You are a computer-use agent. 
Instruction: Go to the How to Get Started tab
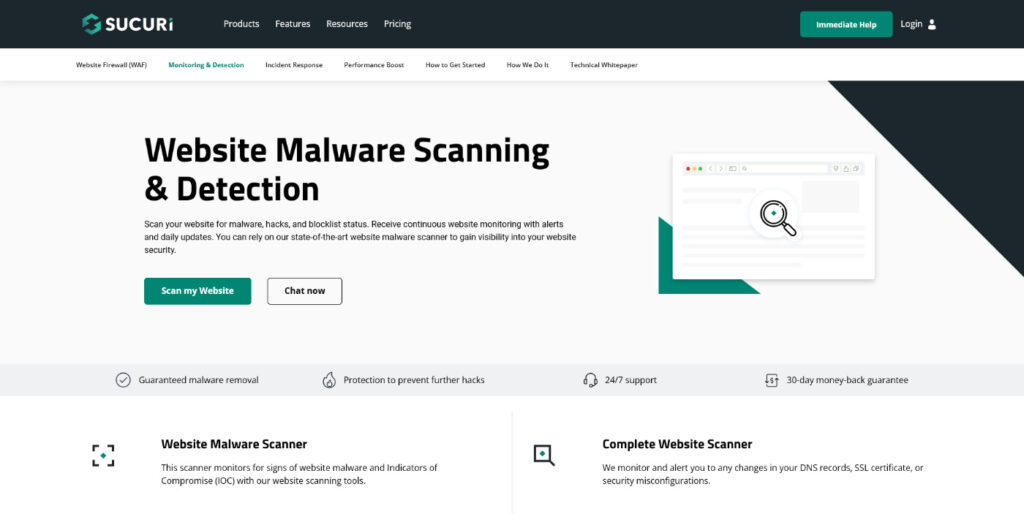click(x=455, y=65)
